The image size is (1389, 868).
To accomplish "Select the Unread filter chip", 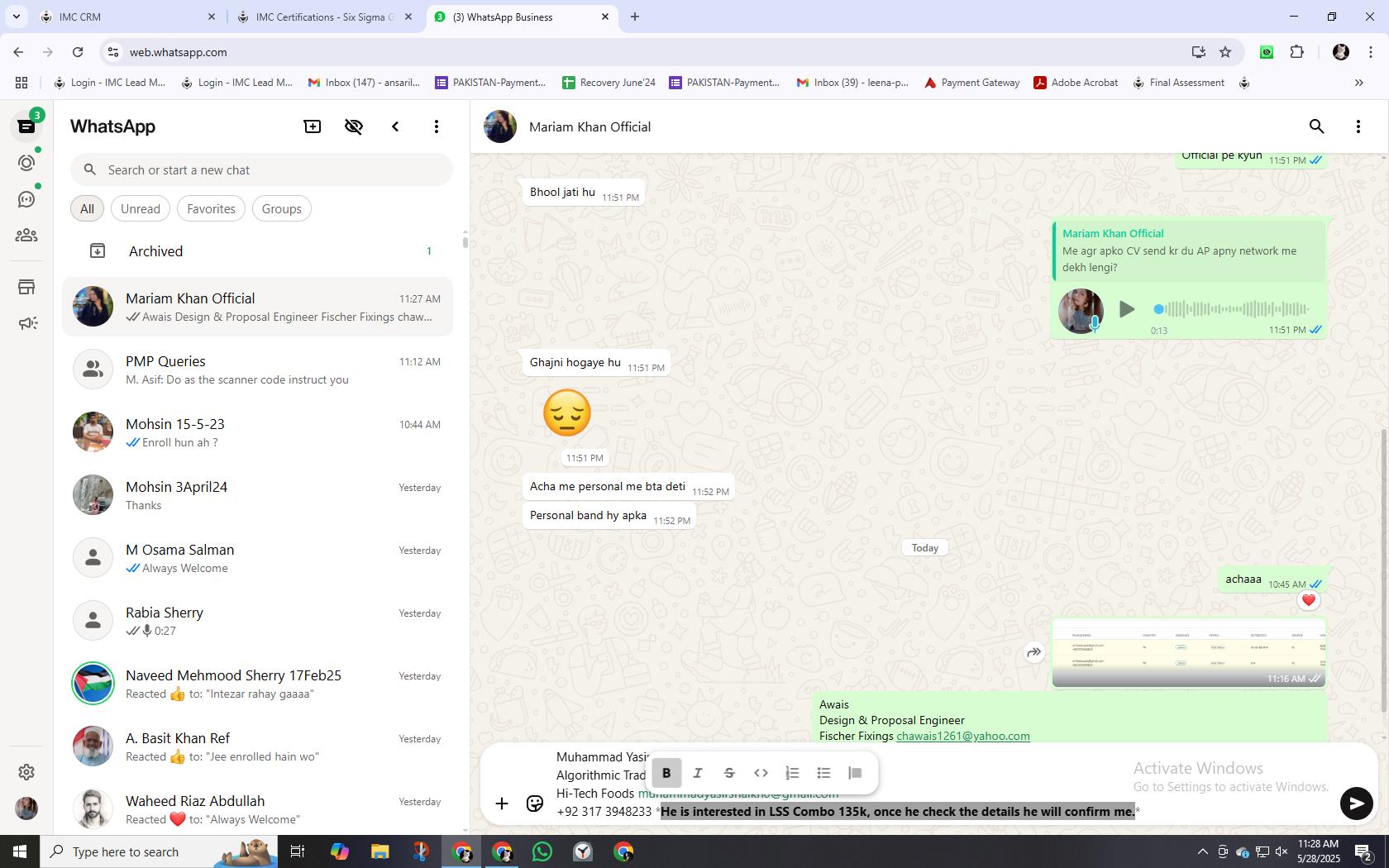I will point(141,208).
